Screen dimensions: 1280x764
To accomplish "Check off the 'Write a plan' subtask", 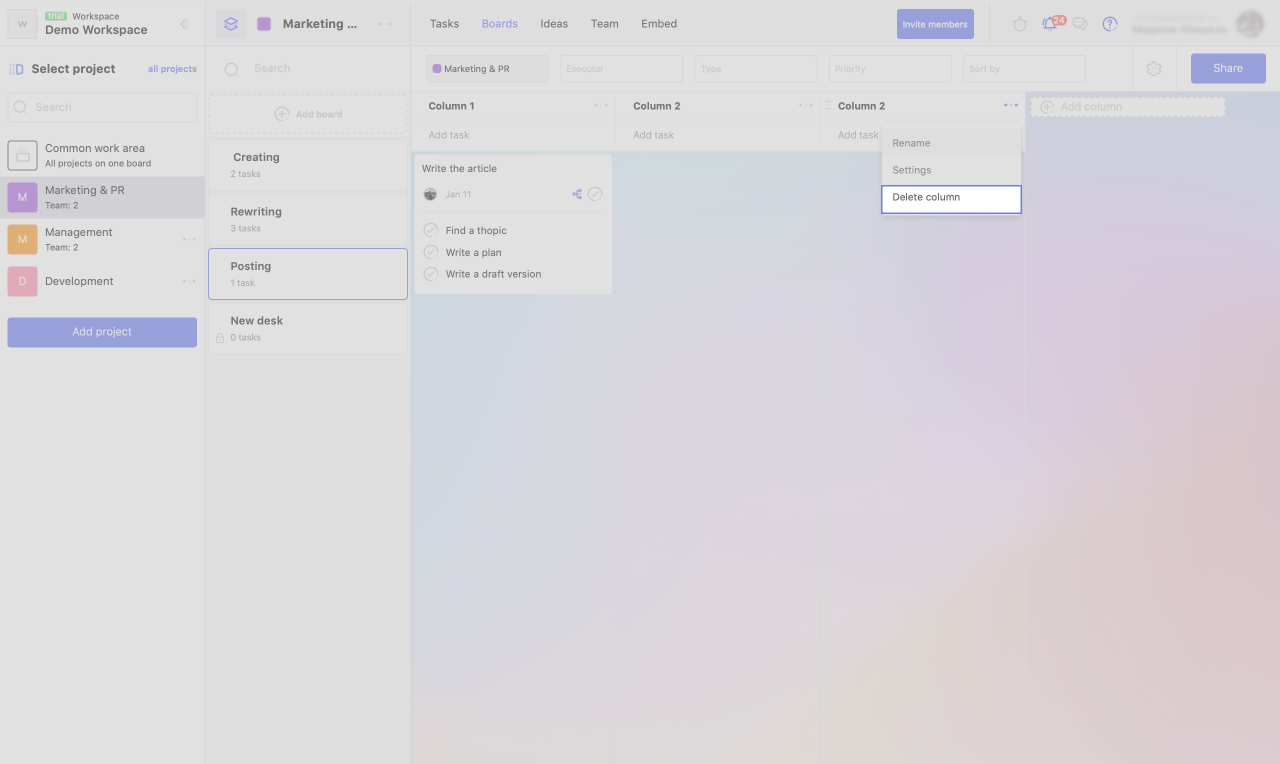I will 431,252.
